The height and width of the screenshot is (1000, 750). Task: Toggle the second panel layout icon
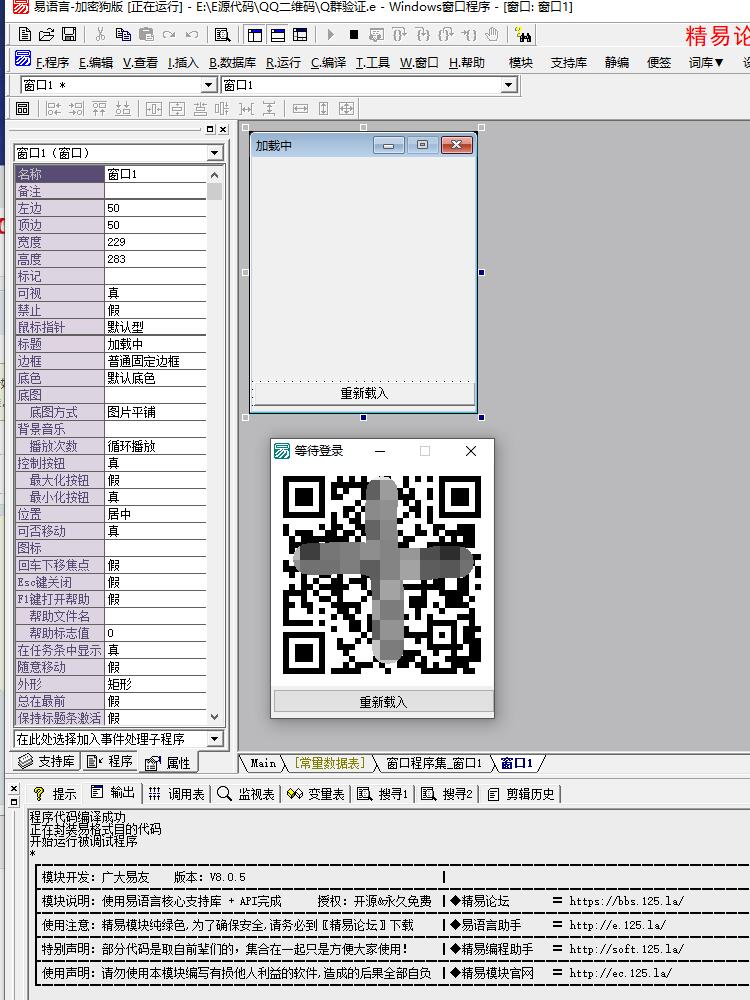coord(277,34)
